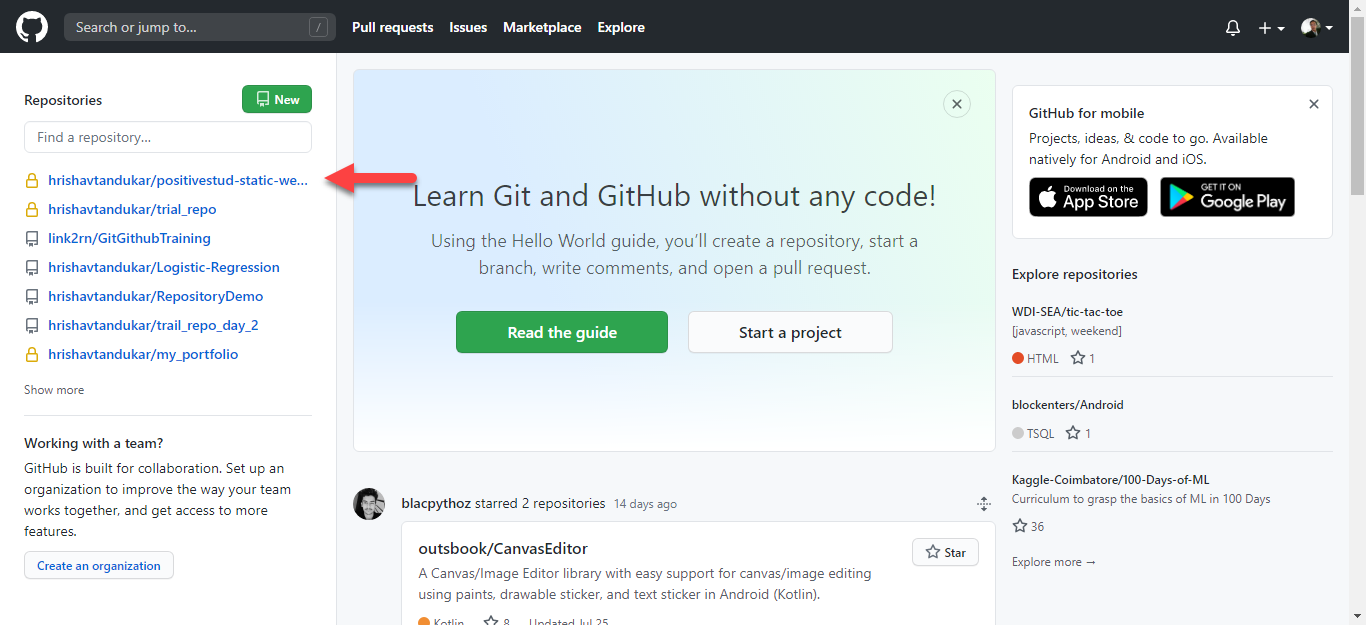Screen dimensions: 1366x625
Task: Click the slash shortcut icon in search
Action: click(319, 28)
